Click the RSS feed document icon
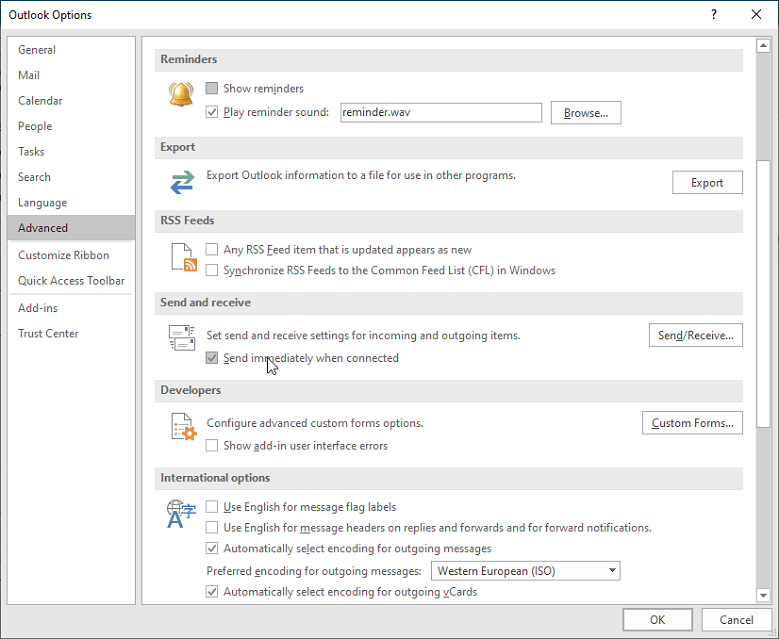Screen dimensions: 779x639 click(x=184, y=257)
